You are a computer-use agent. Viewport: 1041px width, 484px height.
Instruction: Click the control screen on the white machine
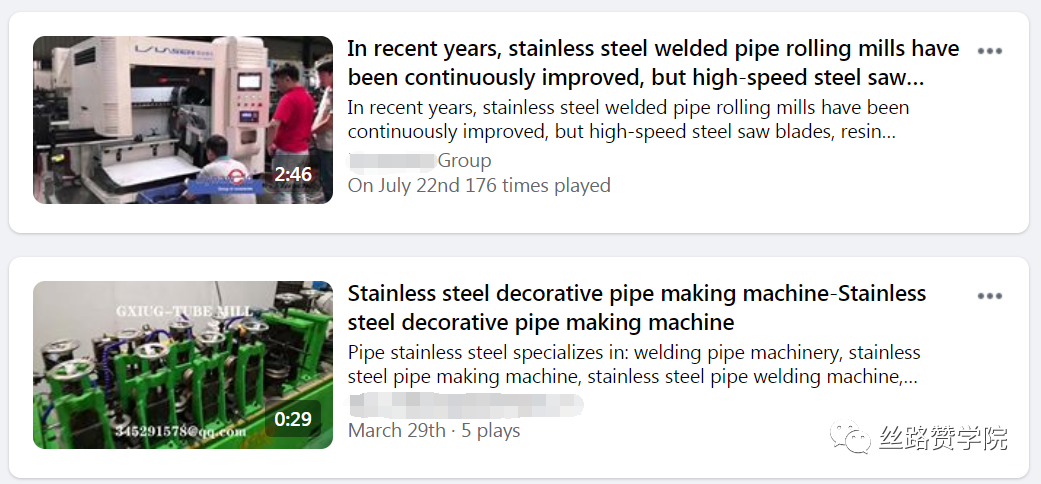pos(249,82)
